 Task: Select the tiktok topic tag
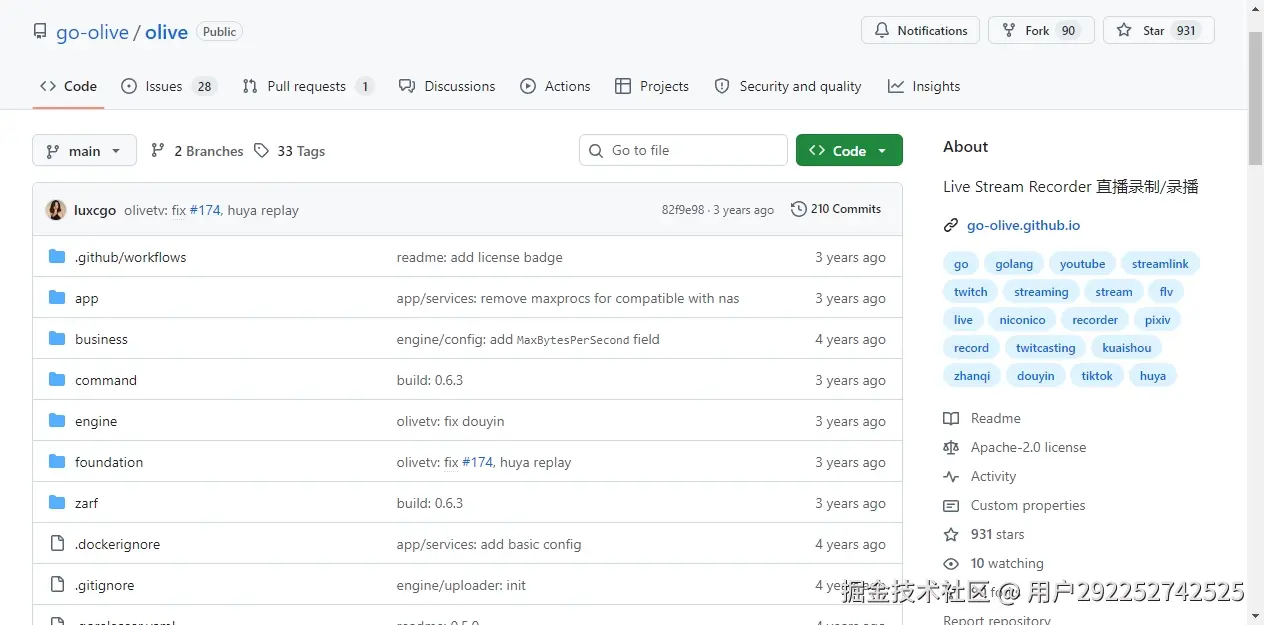[x=1097, y=376]
